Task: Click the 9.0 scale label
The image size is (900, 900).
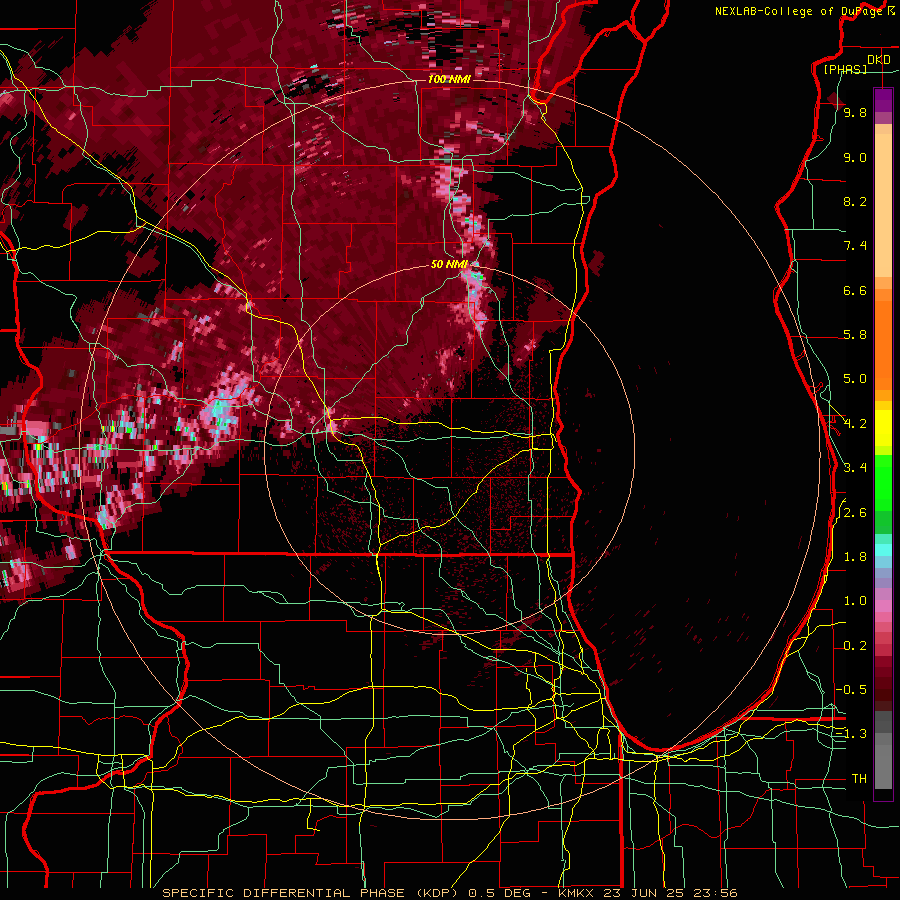Action: tap(855, 157)
